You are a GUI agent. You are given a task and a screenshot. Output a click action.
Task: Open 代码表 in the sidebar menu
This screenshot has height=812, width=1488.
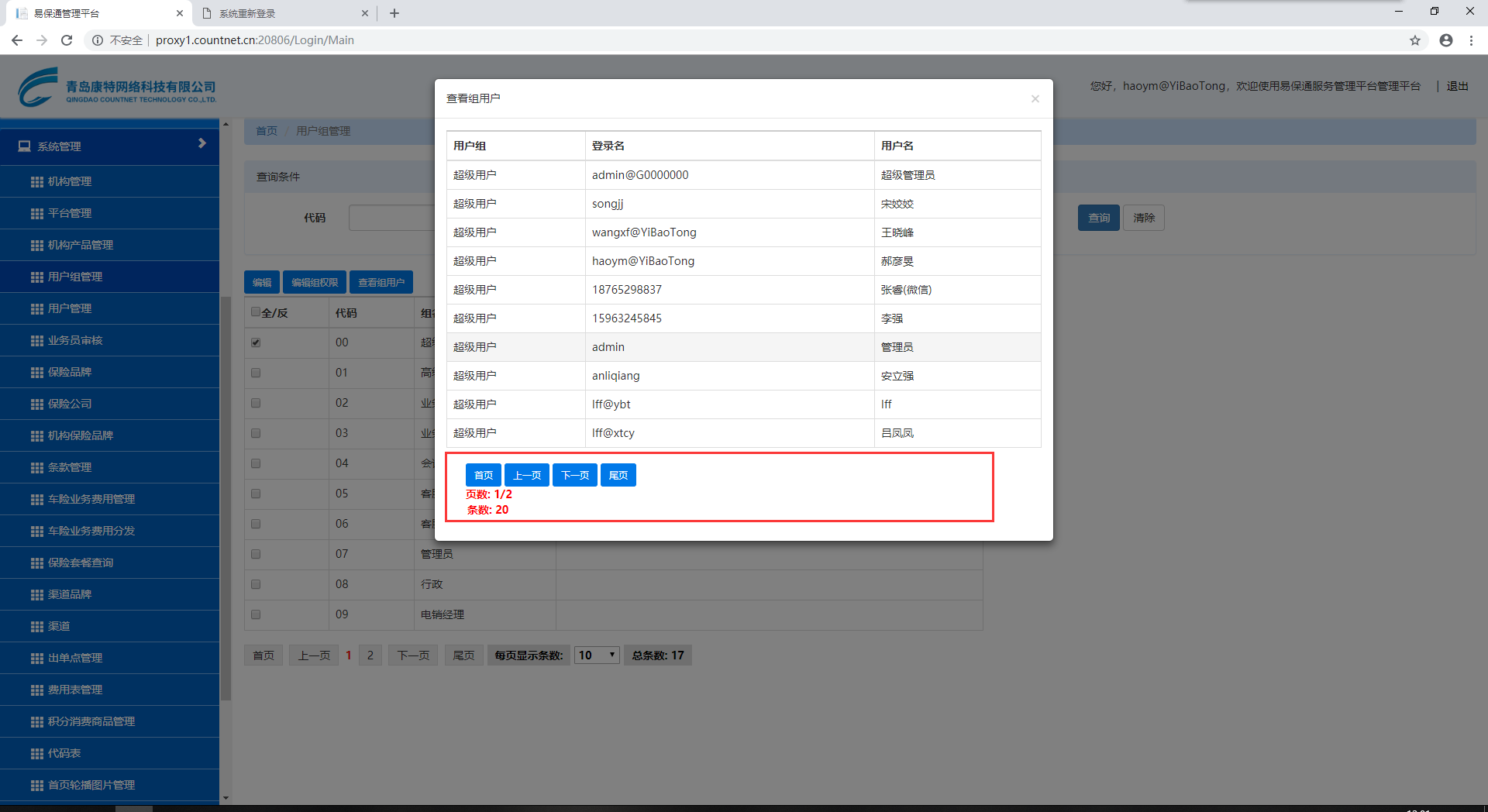[x=109, y=753]
